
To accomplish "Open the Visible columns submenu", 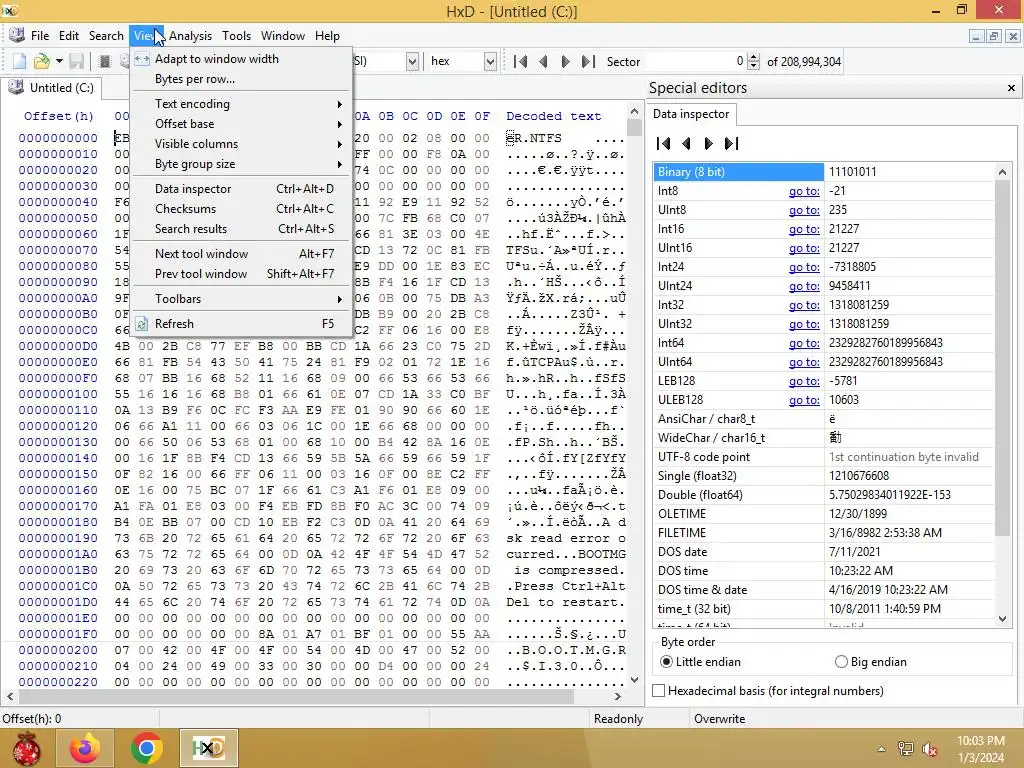I will coord(242,144).
